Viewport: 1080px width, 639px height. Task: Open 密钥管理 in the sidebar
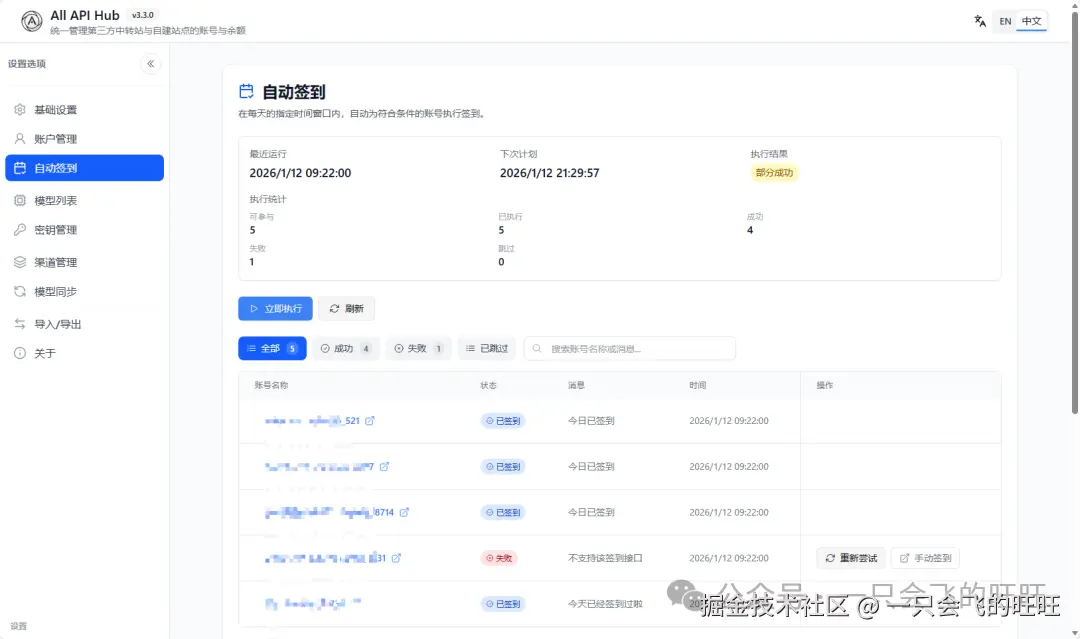(84, 229)
